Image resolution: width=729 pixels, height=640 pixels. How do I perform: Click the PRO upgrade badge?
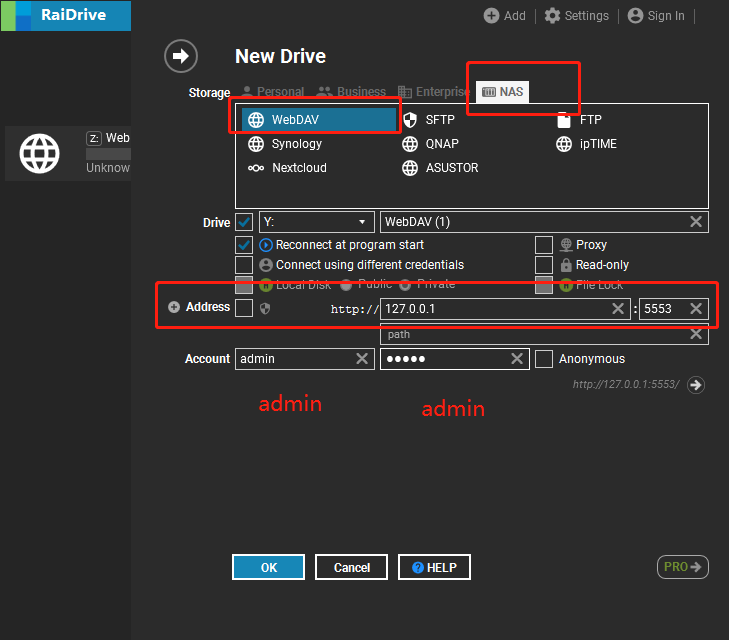683,567
